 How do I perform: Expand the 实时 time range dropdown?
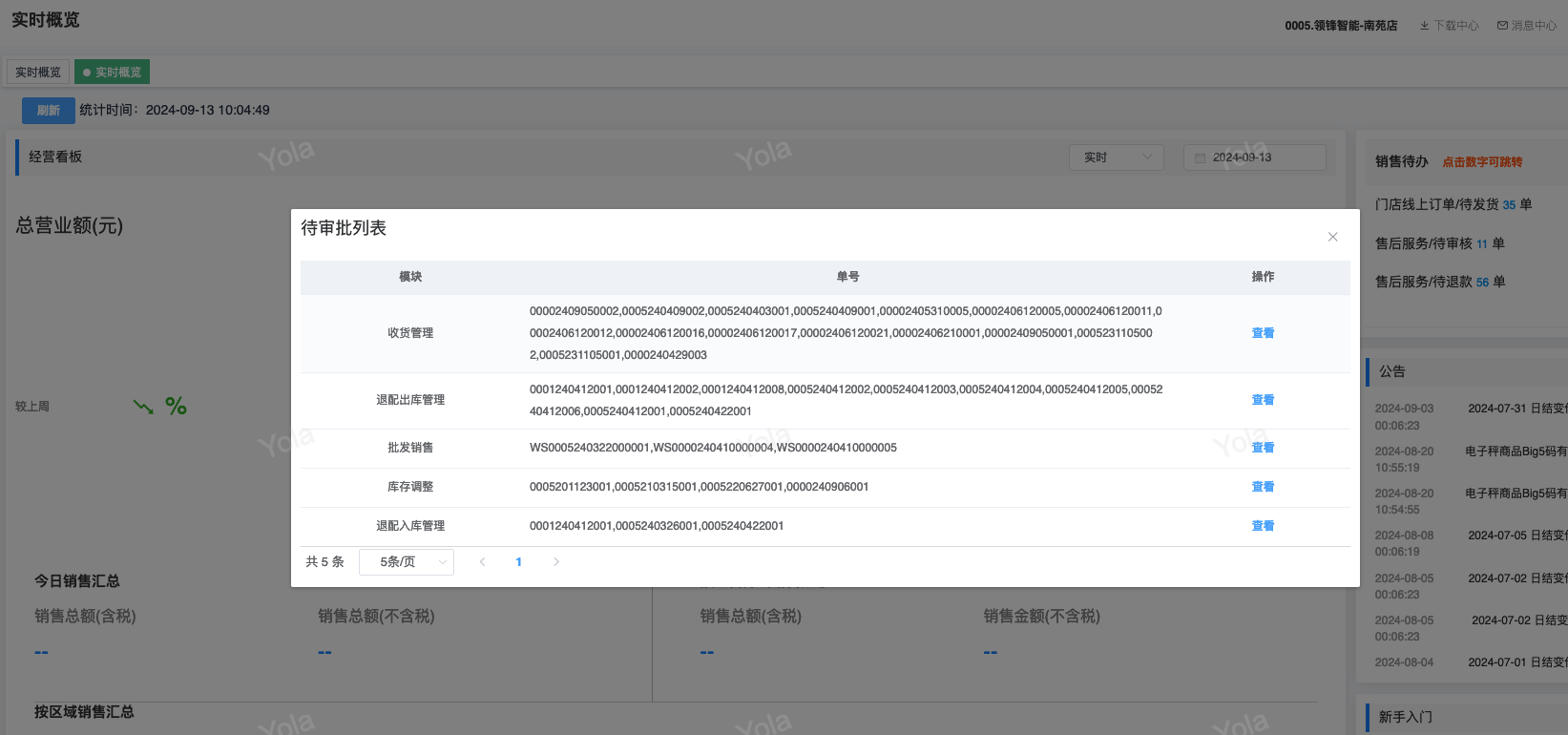pyautogui.click(x=1117, y=157)
